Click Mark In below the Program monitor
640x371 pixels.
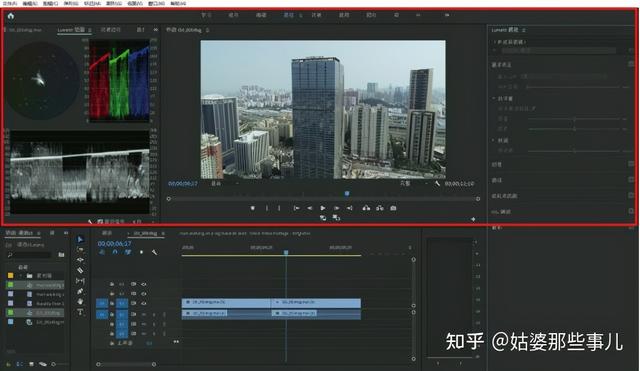(x=267, y=208)
